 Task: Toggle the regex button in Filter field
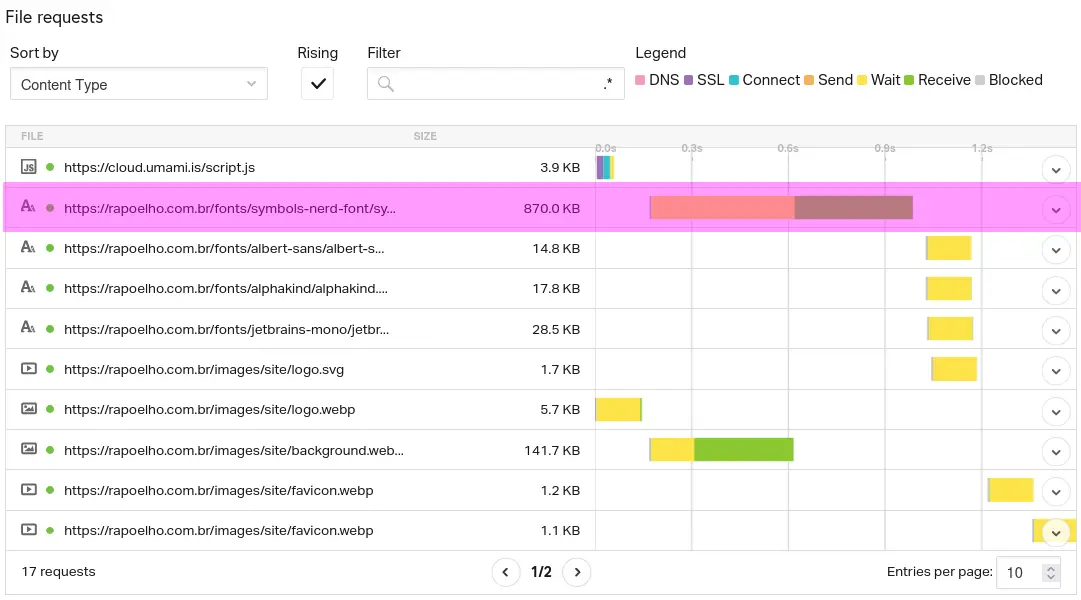(x=607, y=84)
